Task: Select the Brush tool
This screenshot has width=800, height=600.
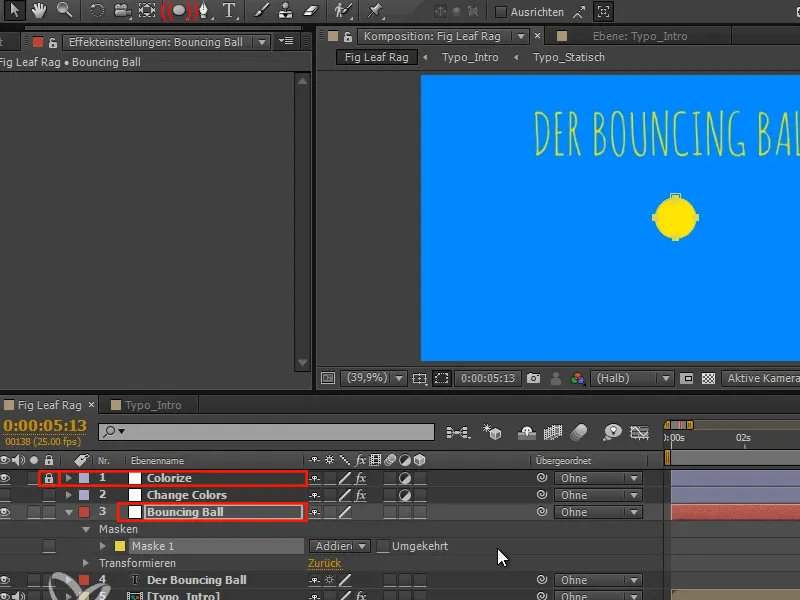Action: click(262, 11)
